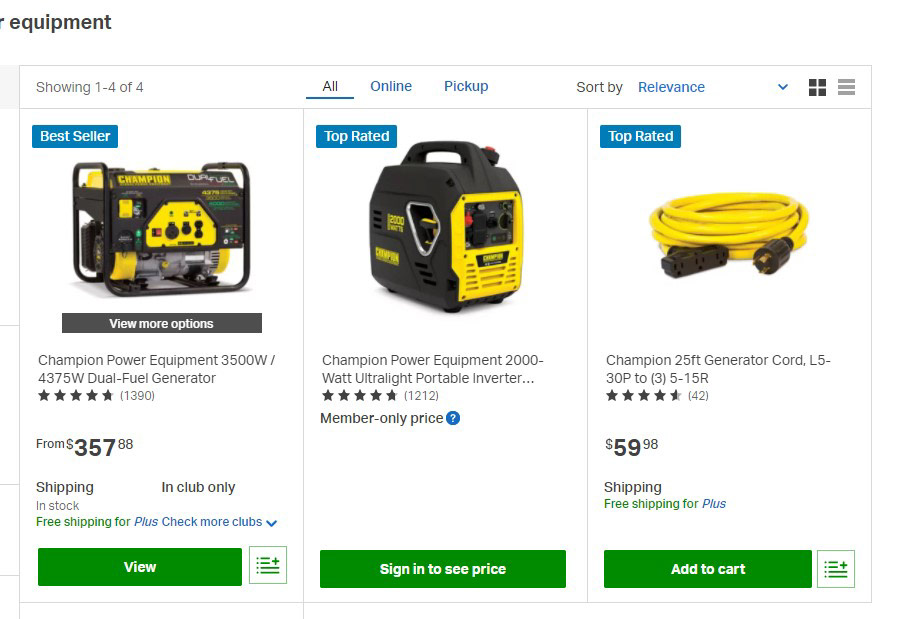The image size is (907, 619).
Task: Select the Pickup tab
Action: pos(466,86)
